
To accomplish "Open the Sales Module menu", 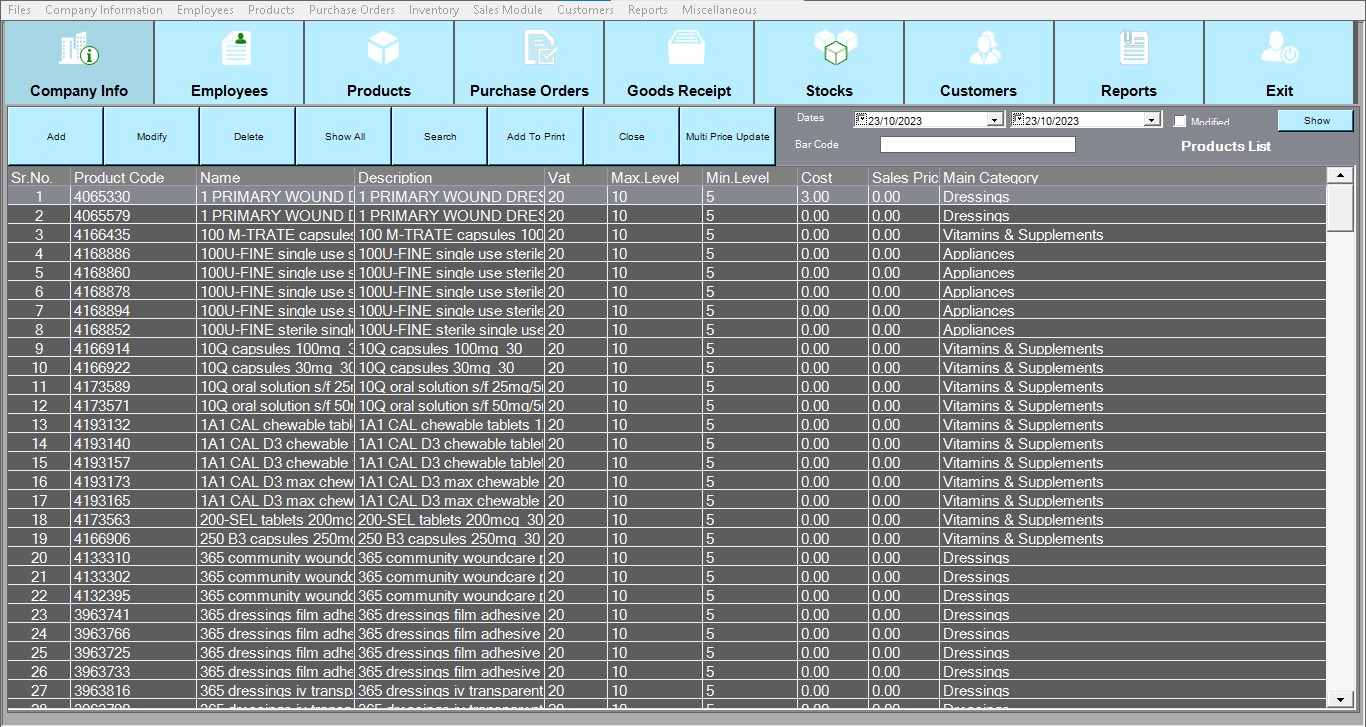I will [507, 10].
